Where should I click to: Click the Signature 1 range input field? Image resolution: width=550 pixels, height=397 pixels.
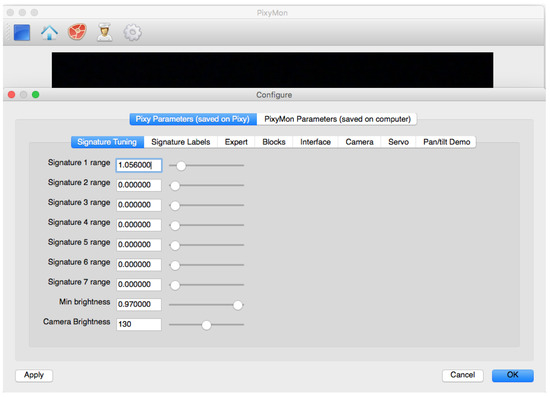(139, 165)
